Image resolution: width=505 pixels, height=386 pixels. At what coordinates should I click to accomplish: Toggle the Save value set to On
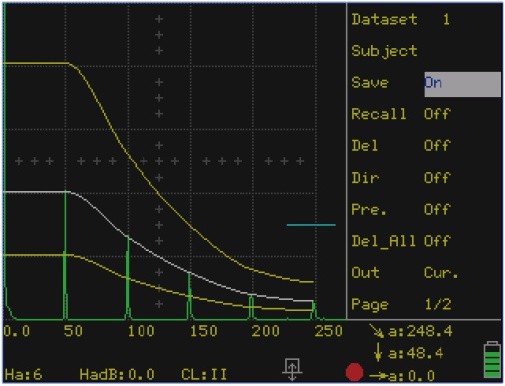point(462,83)
